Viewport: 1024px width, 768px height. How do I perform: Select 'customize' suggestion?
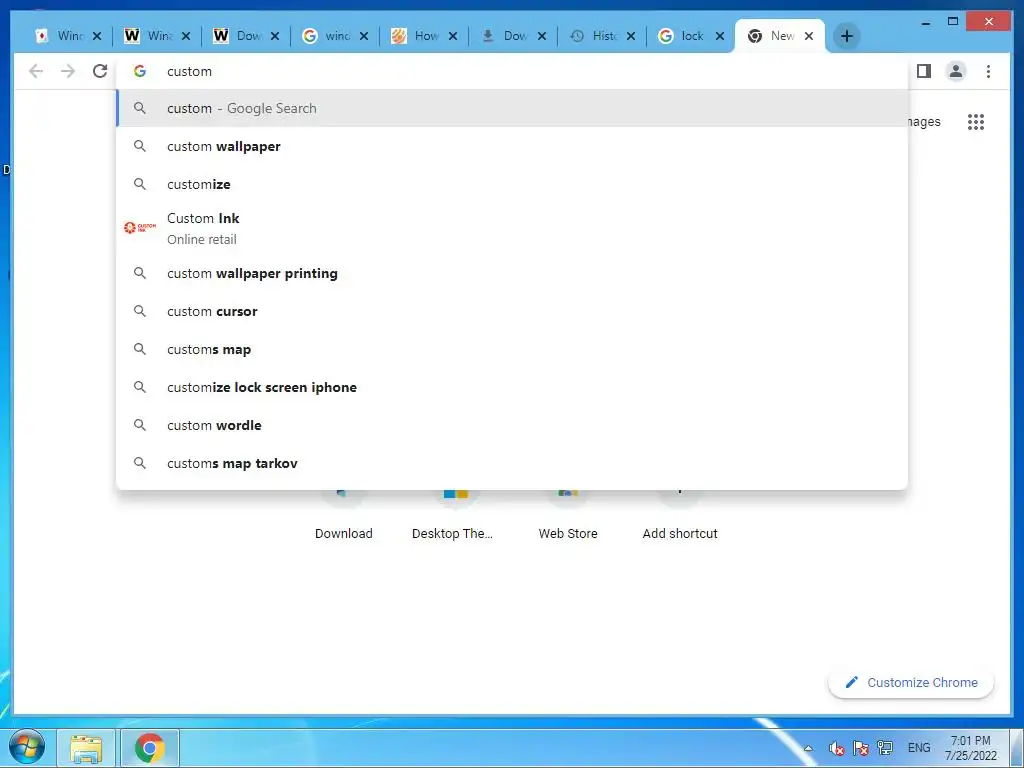tap(512, 184)
